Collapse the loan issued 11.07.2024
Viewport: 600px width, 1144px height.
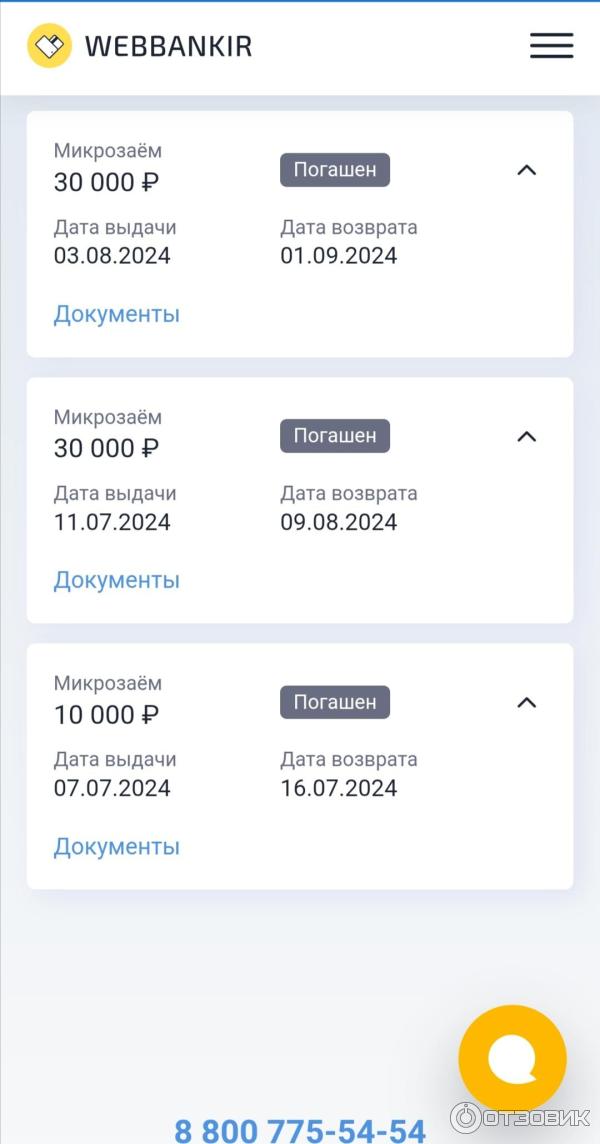click(526, 436)
